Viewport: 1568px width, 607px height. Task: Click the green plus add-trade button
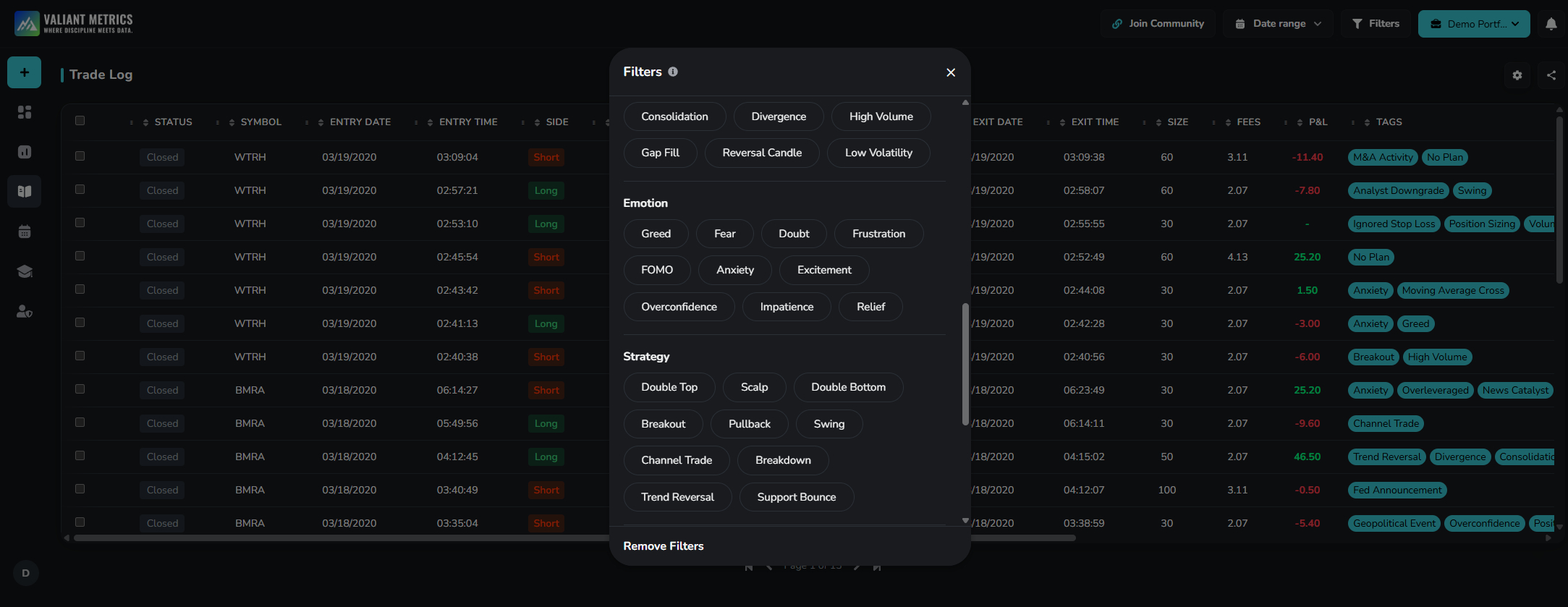(24, 72)
